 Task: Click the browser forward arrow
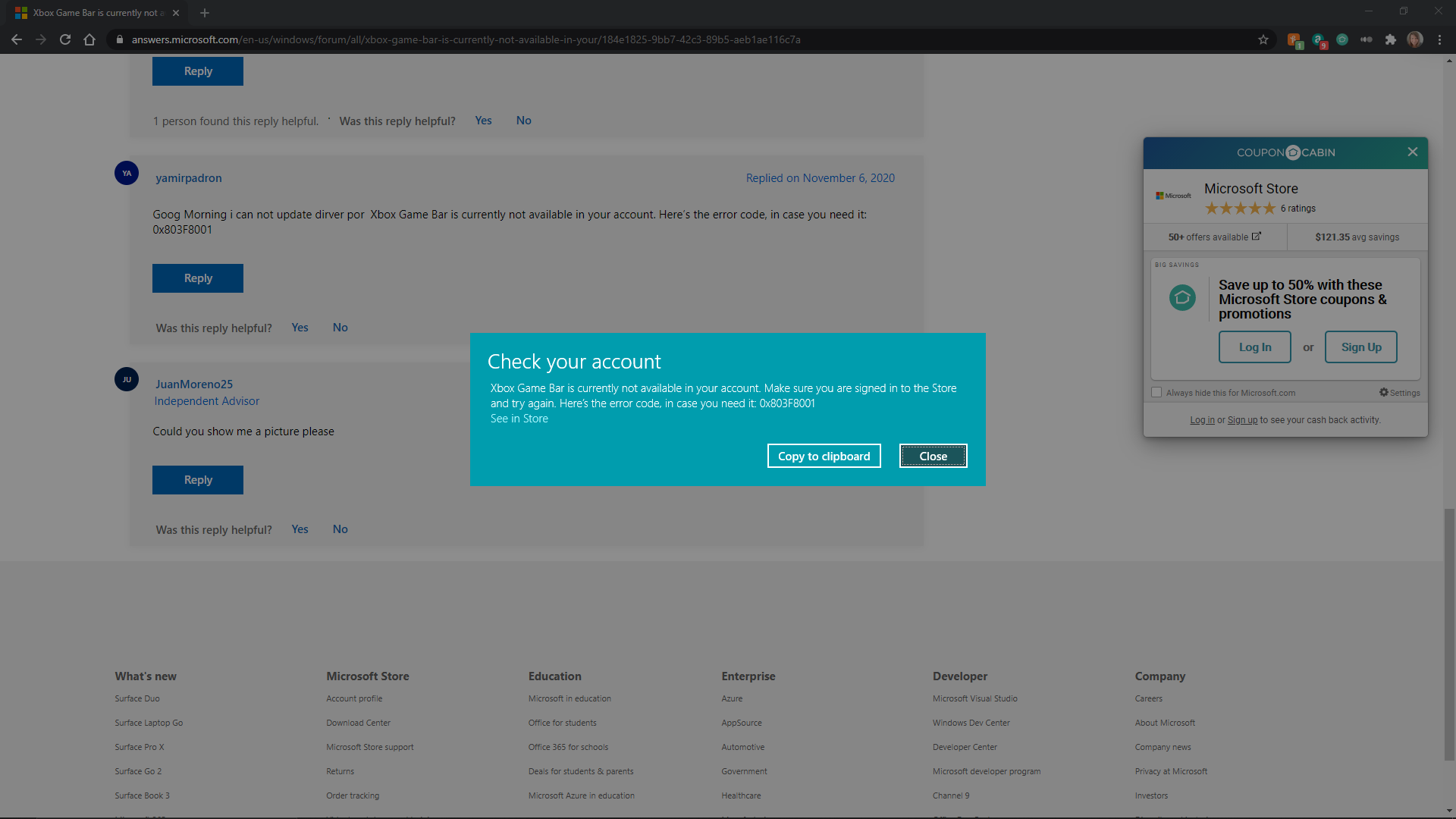pos(41,39)
